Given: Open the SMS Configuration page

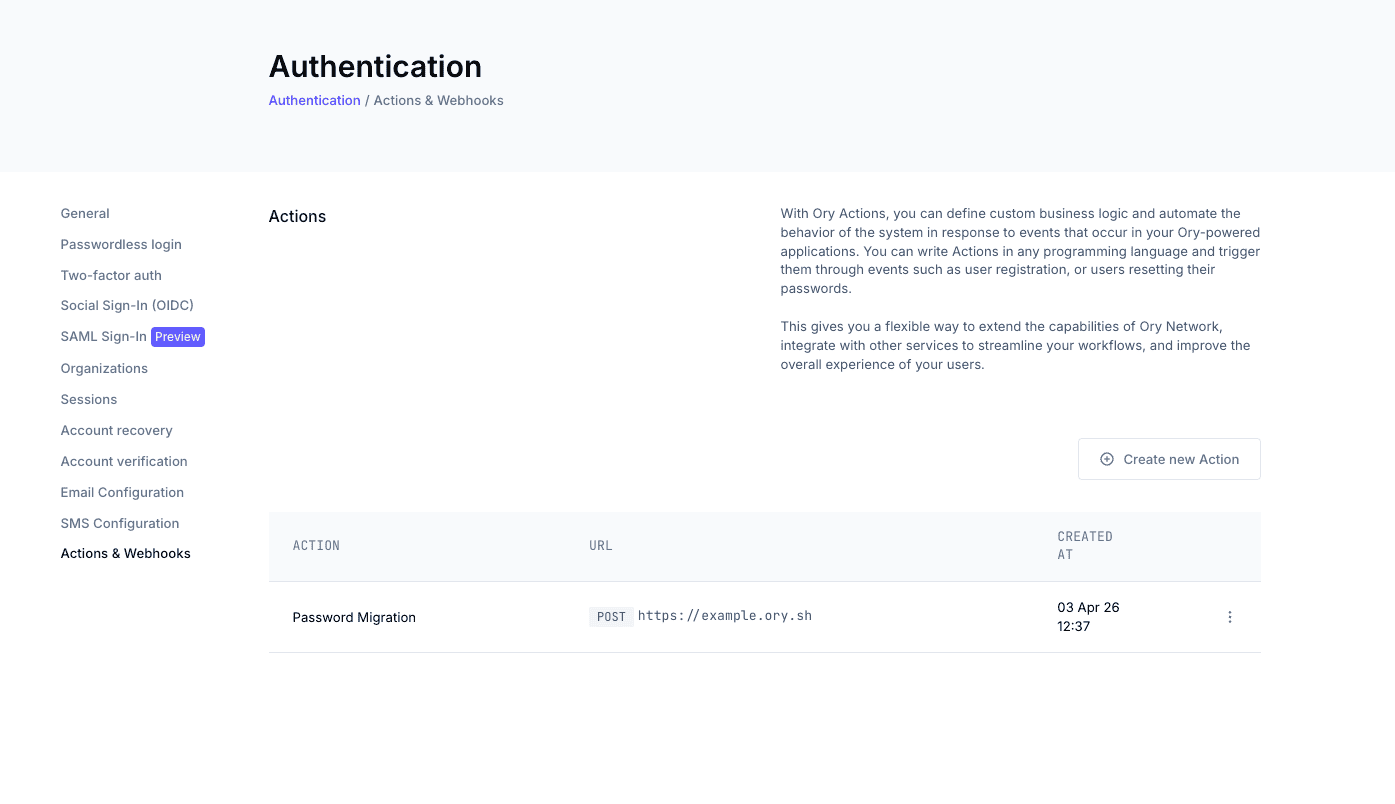Looking at the screenshot, I should pyautogui.click(x=119, y=523).
